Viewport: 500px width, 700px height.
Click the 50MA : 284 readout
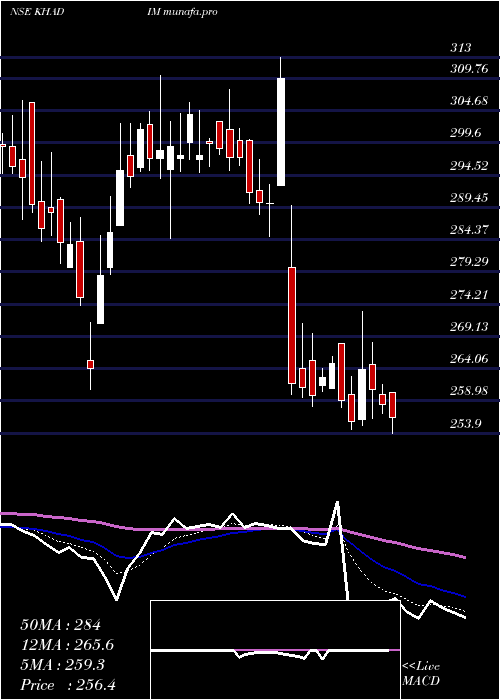(61, 625)
